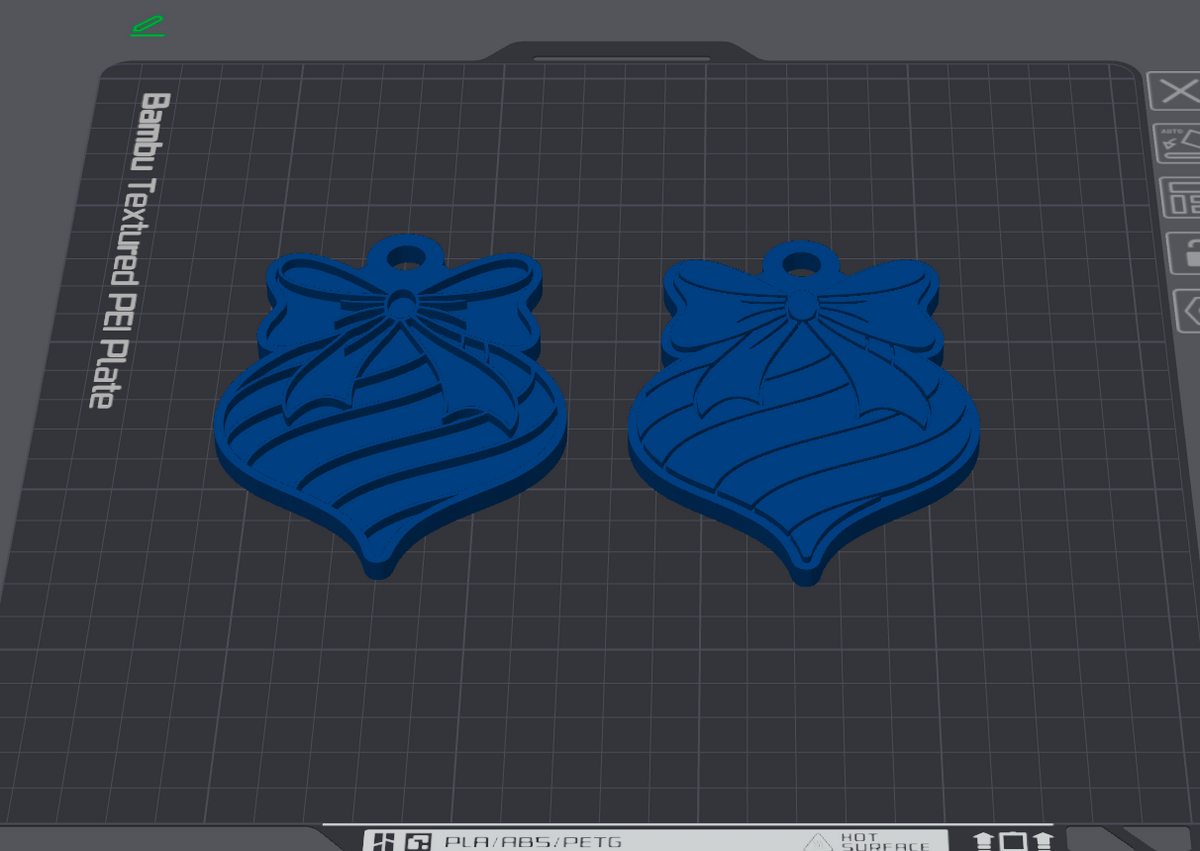Select the right blue ornament model
This screenshot has width=1200, height=851.
point(805,412)
